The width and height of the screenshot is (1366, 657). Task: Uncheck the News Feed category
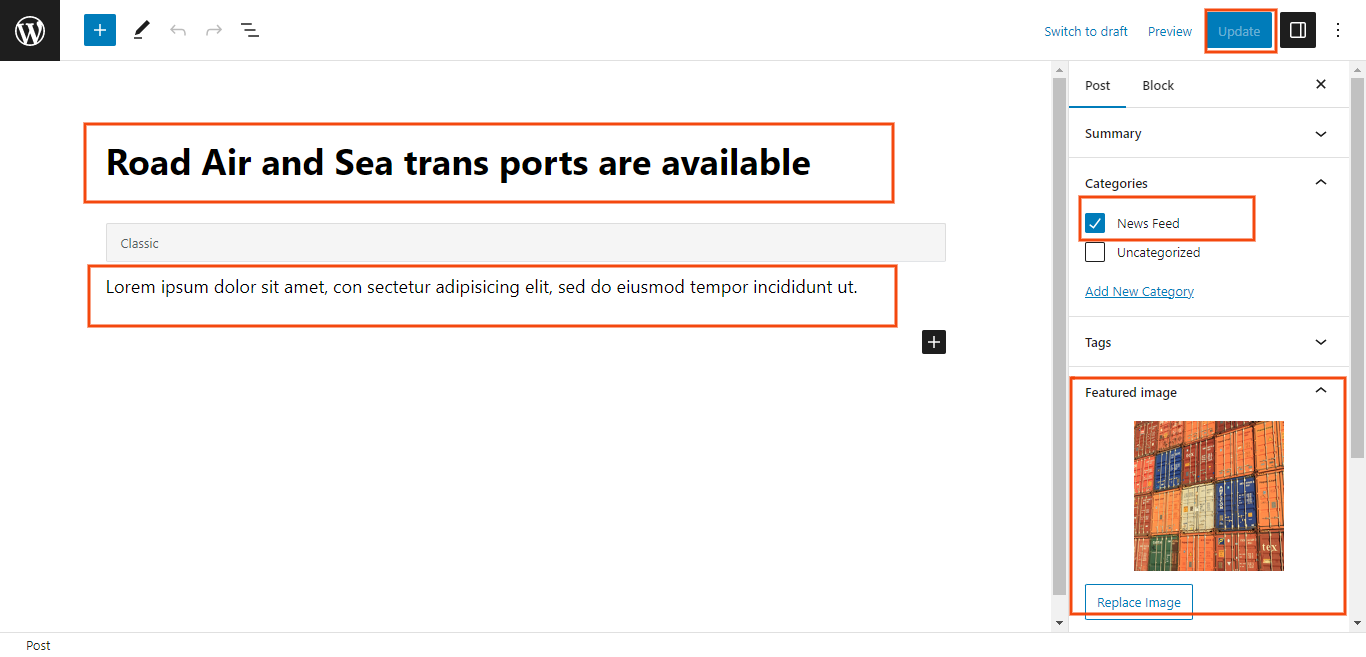[1095, 223]
